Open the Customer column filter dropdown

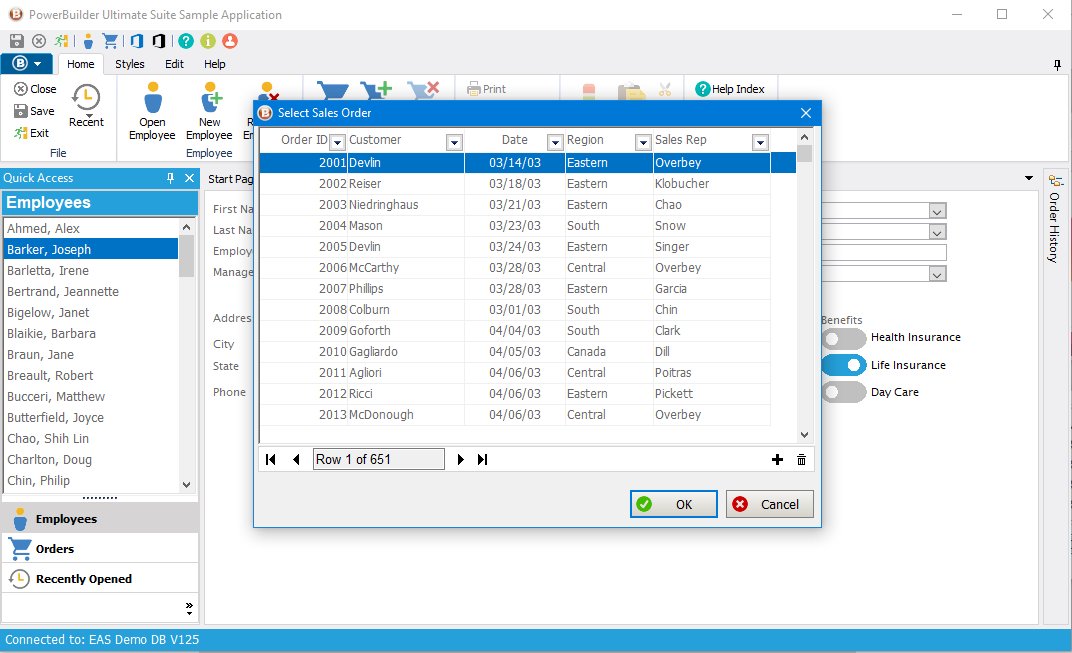pyautogui.click(x=454, y=142)
